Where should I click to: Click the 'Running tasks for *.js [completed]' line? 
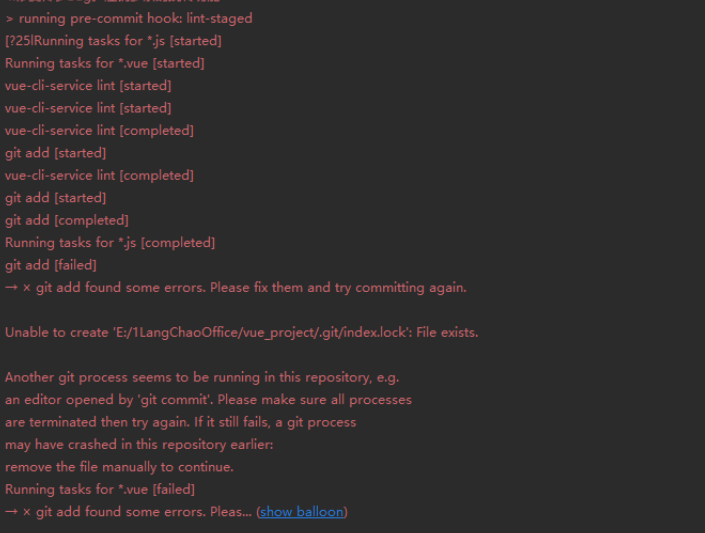[x=110, y=243]
